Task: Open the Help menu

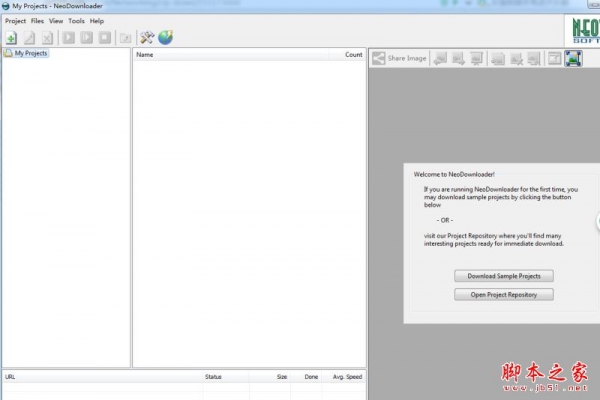Action: tap(97, 21)
